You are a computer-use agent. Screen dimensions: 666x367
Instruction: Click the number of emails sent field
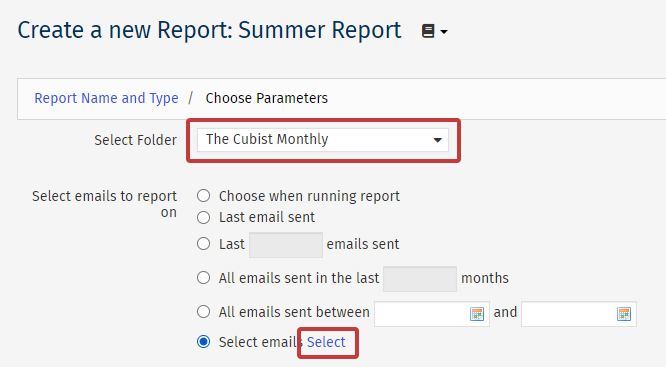pos(286,245)
